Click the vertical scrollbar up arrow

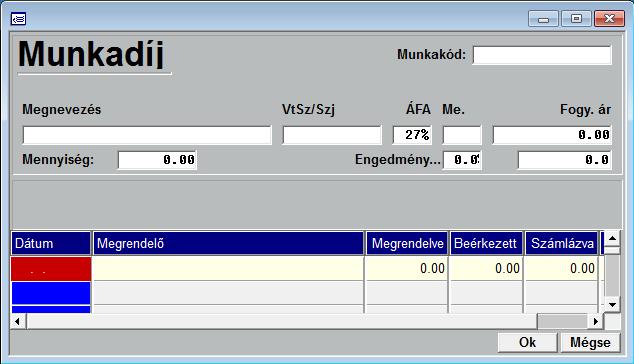click(612, 238)
